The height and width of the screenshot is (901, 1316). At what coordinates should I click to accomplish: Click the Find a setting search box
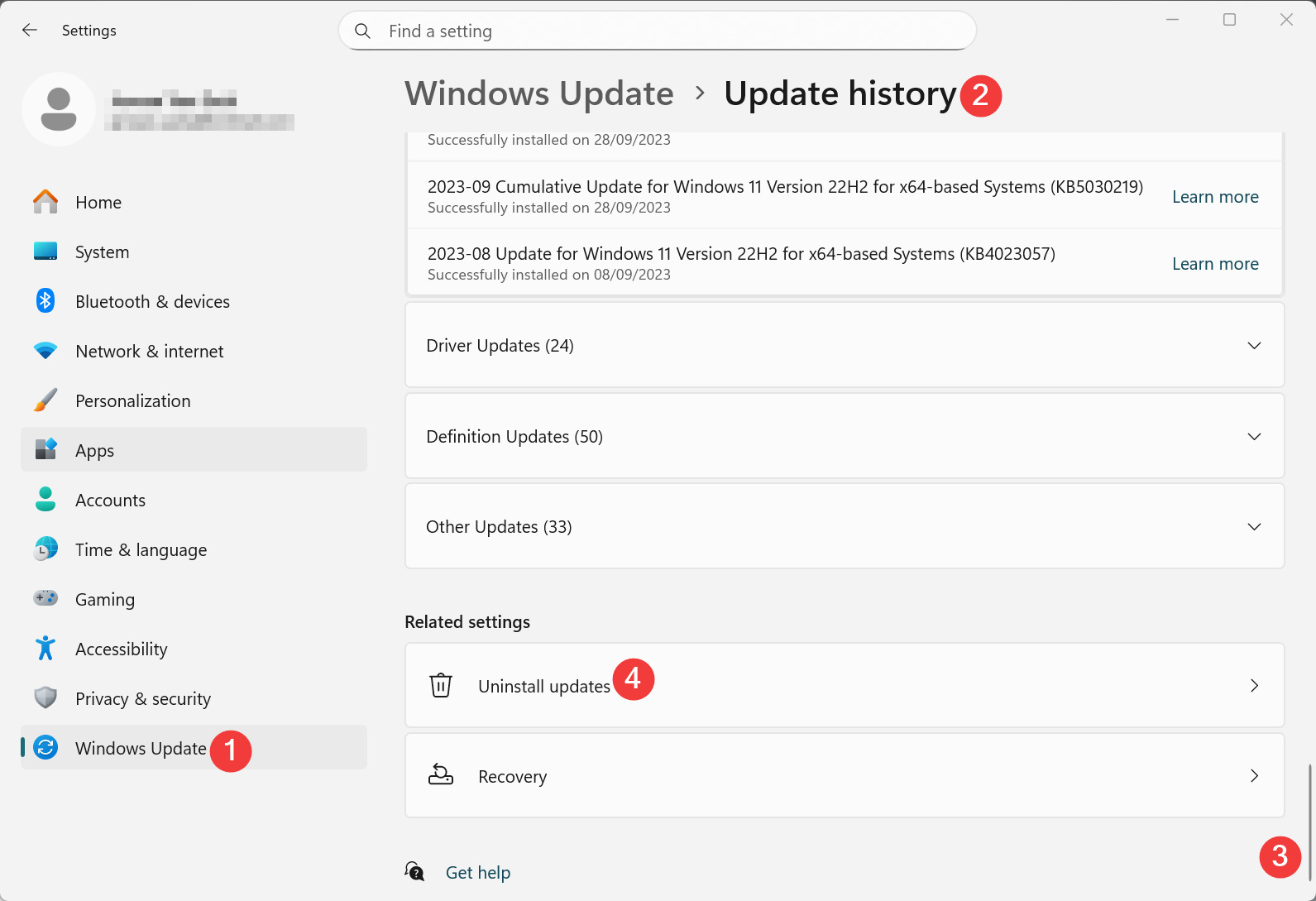pyautogui.click(x=657, y=31)
